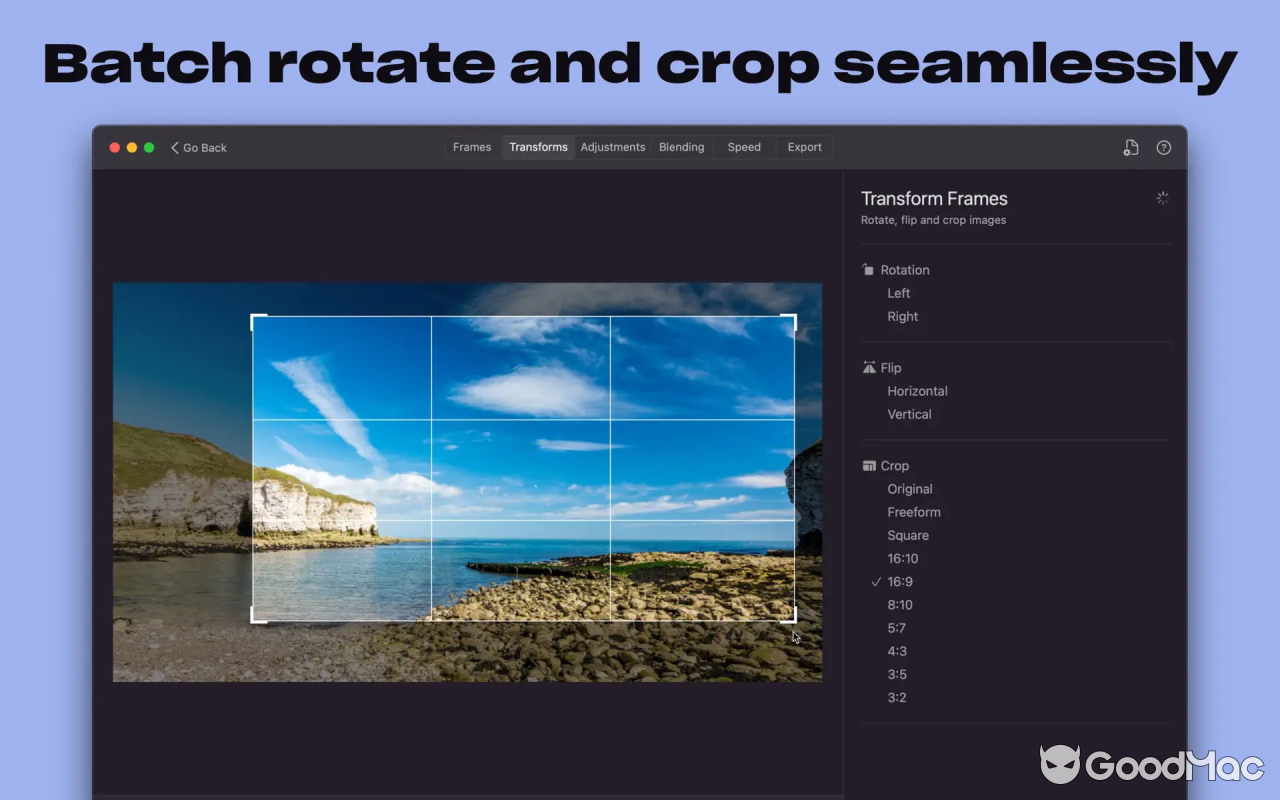Click the Crop section icon
The image size is (1280, 800).
pos(868,466)
